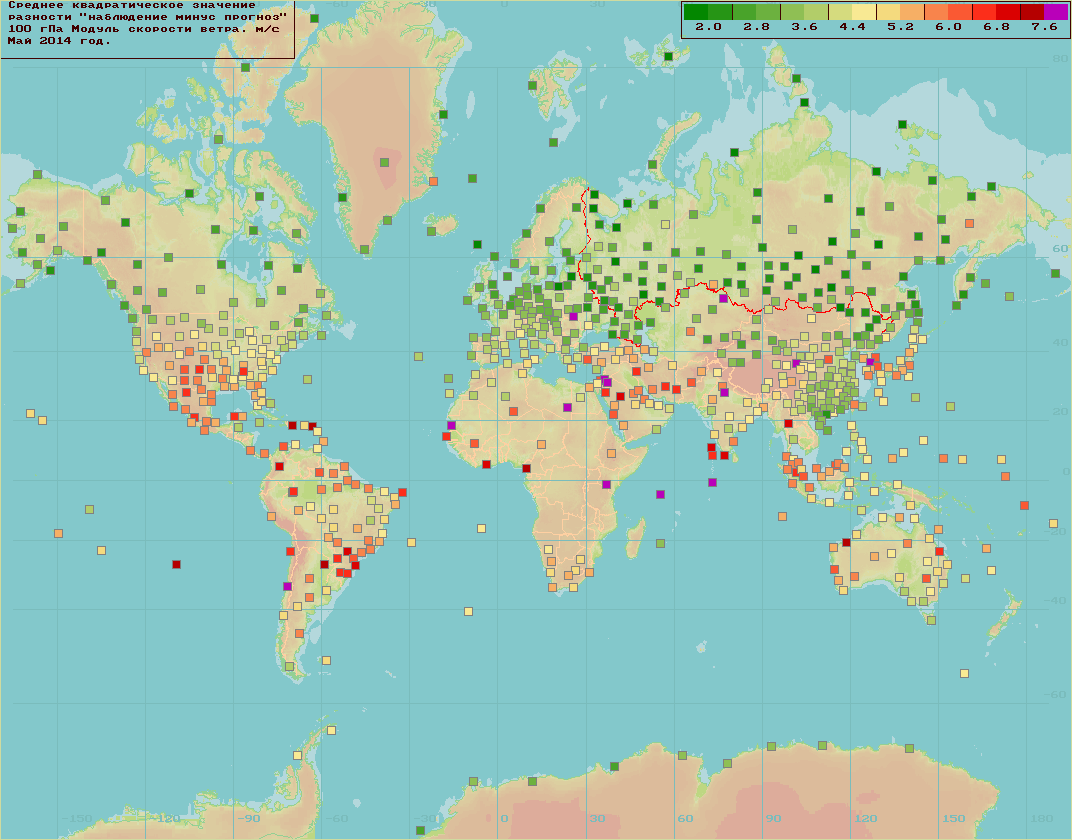Click the legend value 5.2
1072x840 pixels.
pyautogui.click(x=900, y=27)
